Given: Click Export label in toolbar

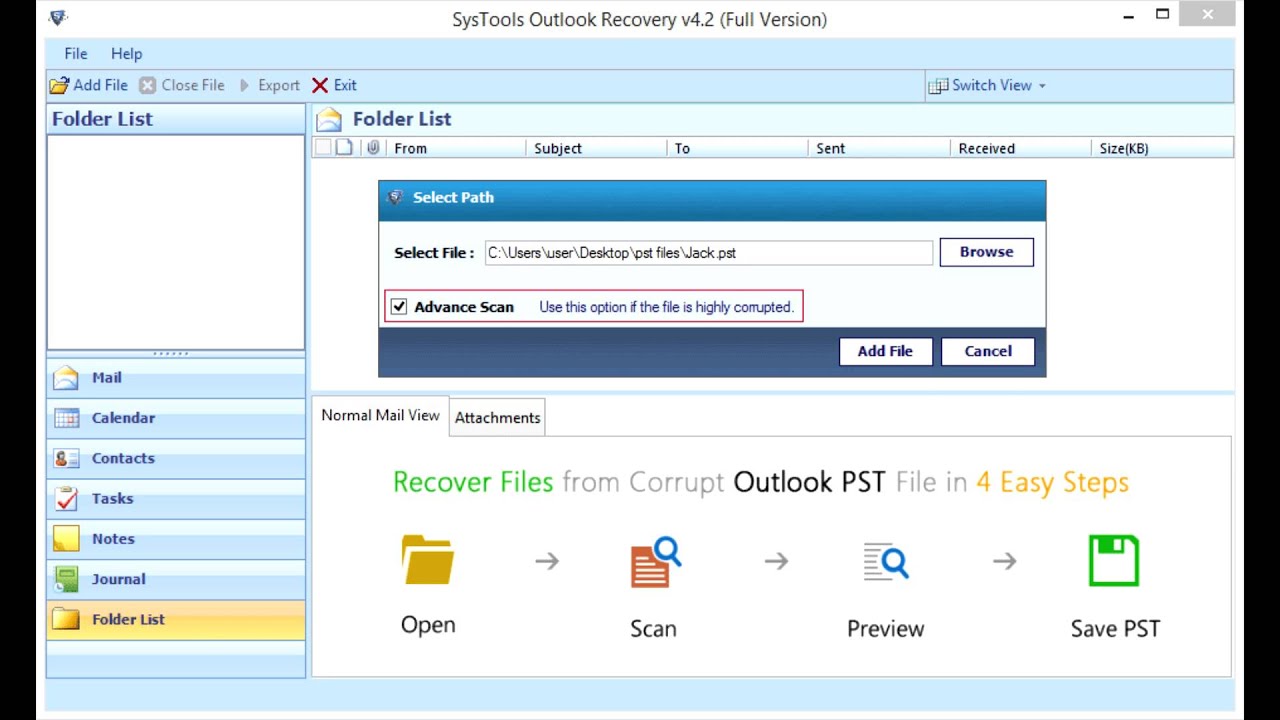Looking at the screenshot, I should click(279, 86).
